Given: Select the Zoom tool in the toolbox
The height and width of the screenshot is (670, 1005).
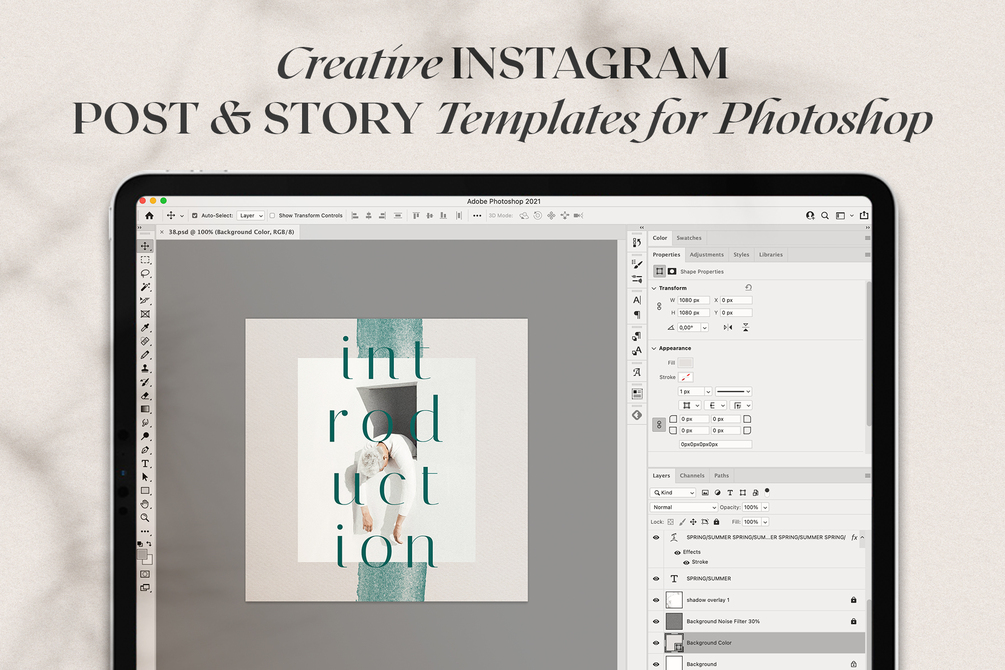Looking at the screenshot, I should [145, 517].
